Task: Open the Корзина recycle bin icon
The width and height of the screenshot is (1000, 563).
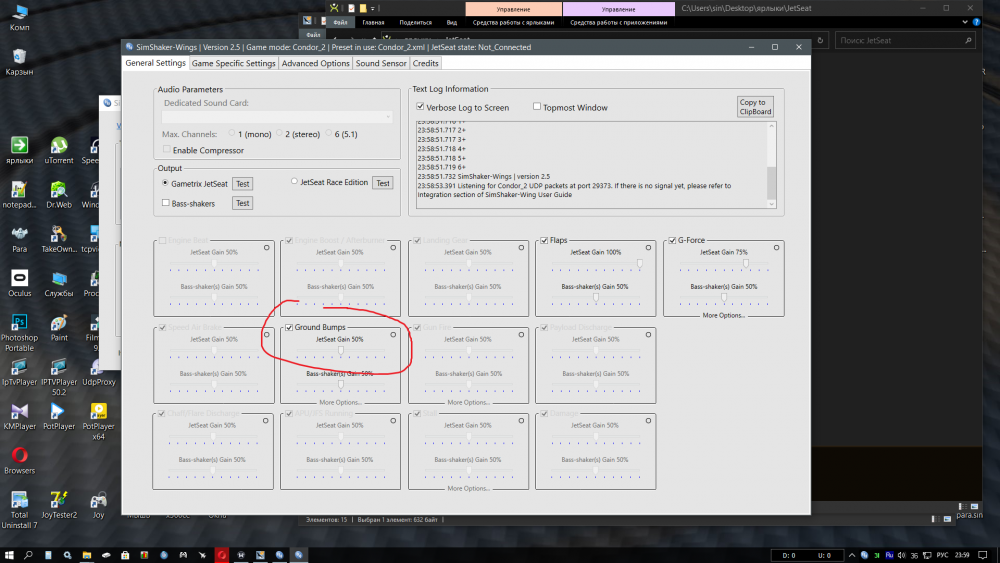Action: [19, 62]
